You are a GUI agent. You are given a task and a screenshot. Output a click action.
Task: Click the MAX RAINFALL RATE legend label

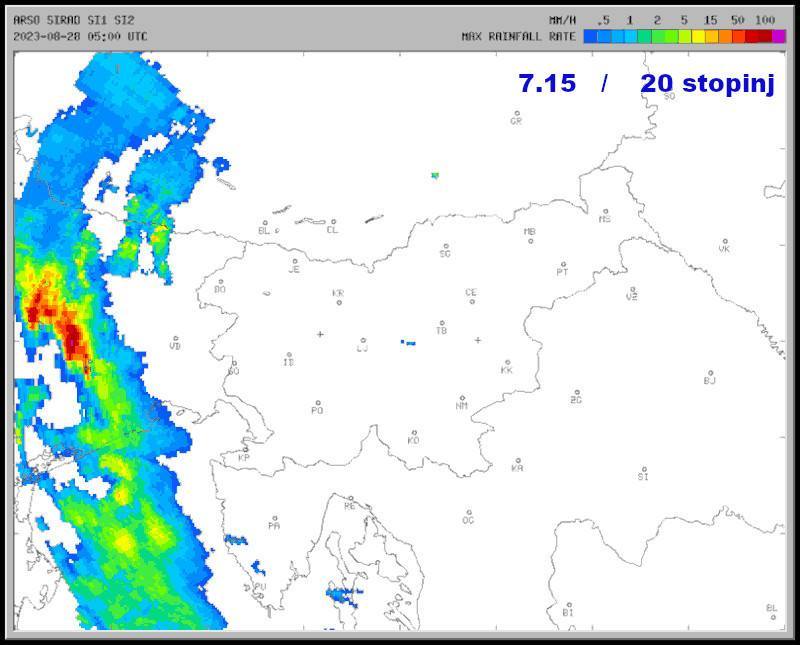tap(518, 36)
